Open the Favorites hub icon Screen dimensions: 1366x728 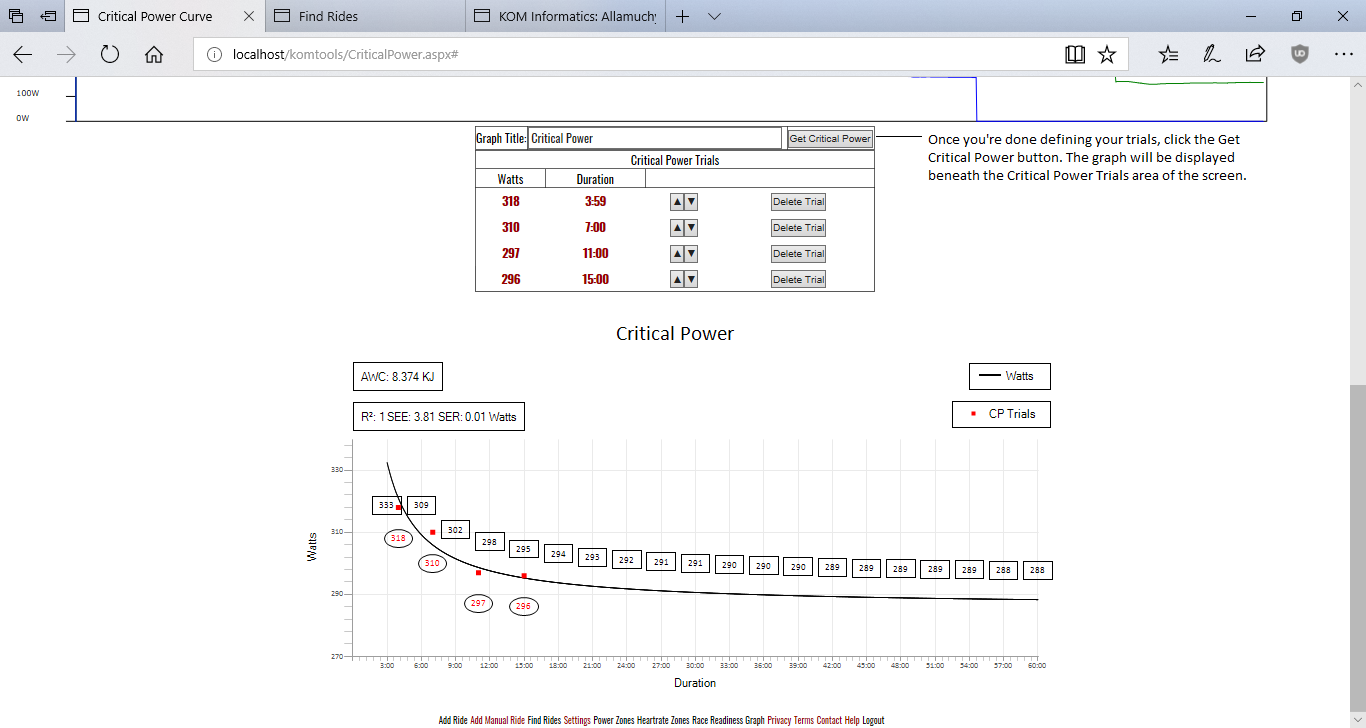click(x=1168, y=55)
